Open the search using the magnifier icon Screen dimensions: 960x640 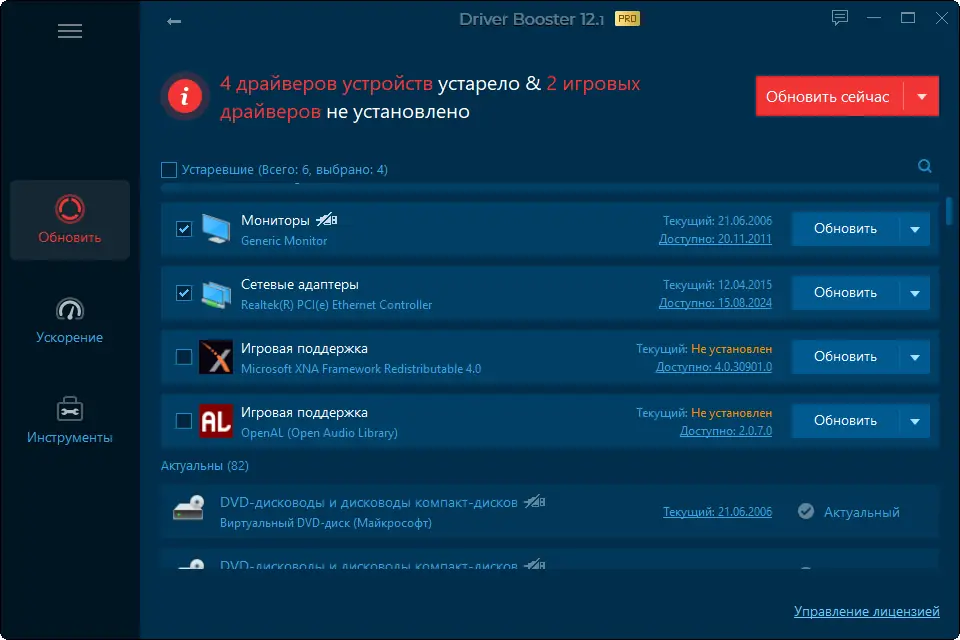(924, 166)
